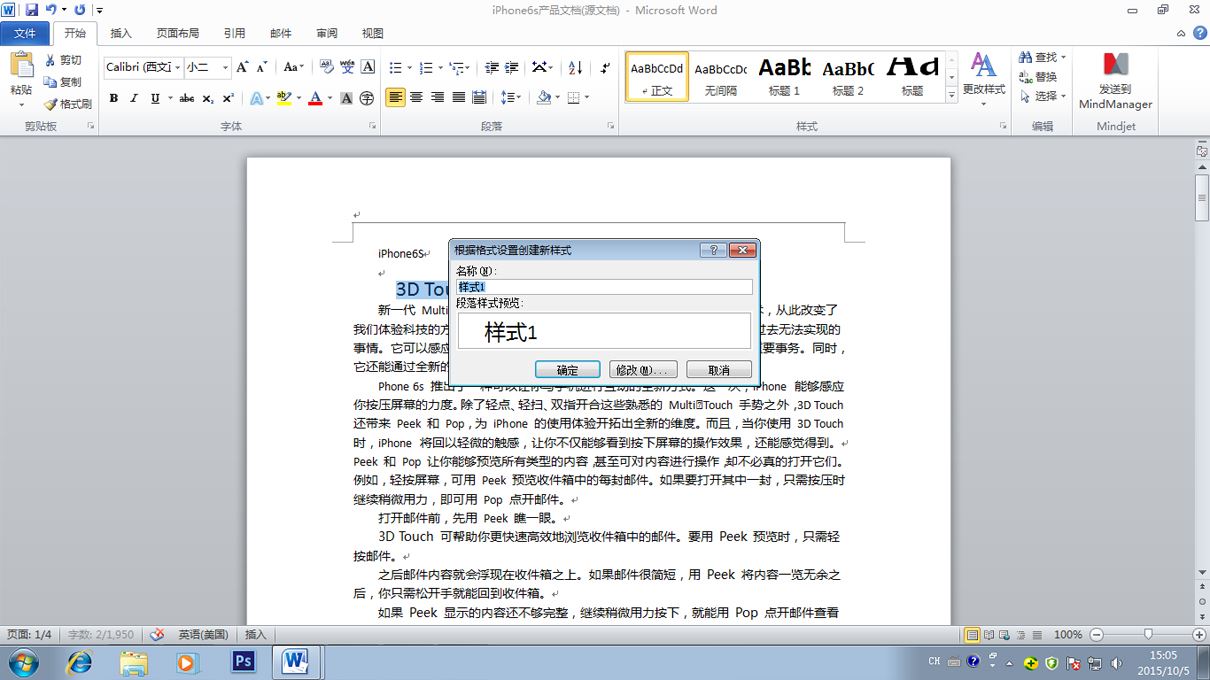Viewport: 1210px width, 680px height.
Task: Select Align Text Right
Action: tap(437, 98)
